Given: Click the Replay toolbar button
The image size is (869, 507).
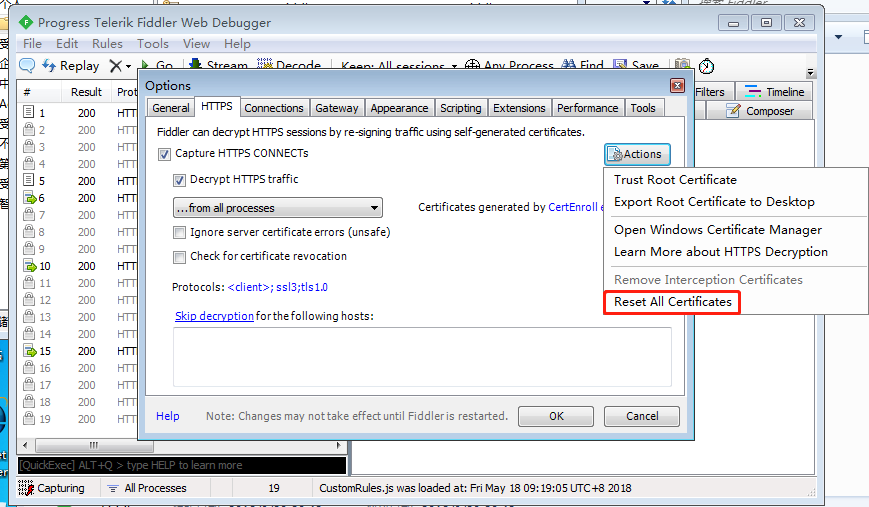Looking at the screenshot, I should [71, 65].
